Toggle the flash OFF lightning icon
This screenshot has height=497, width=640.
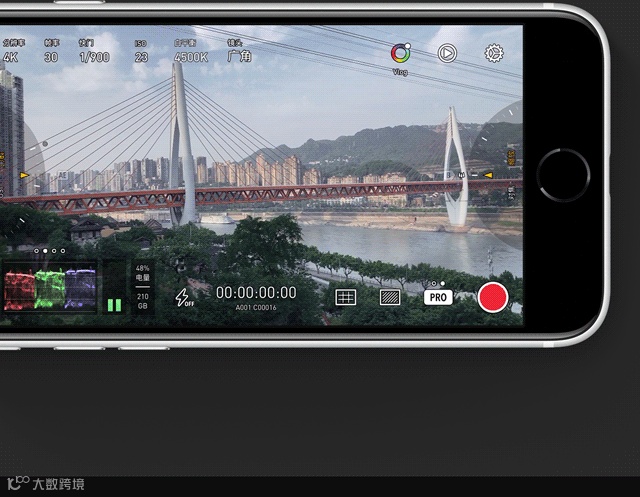(x=184, y=297)
